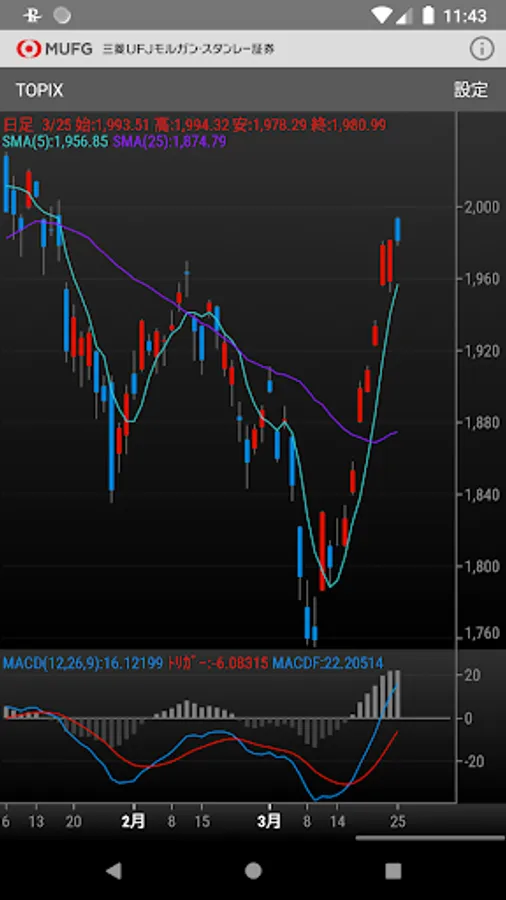506x900 pixels.
Task: Select the 2月 month marker on axis
Action: tap(133, 821)
